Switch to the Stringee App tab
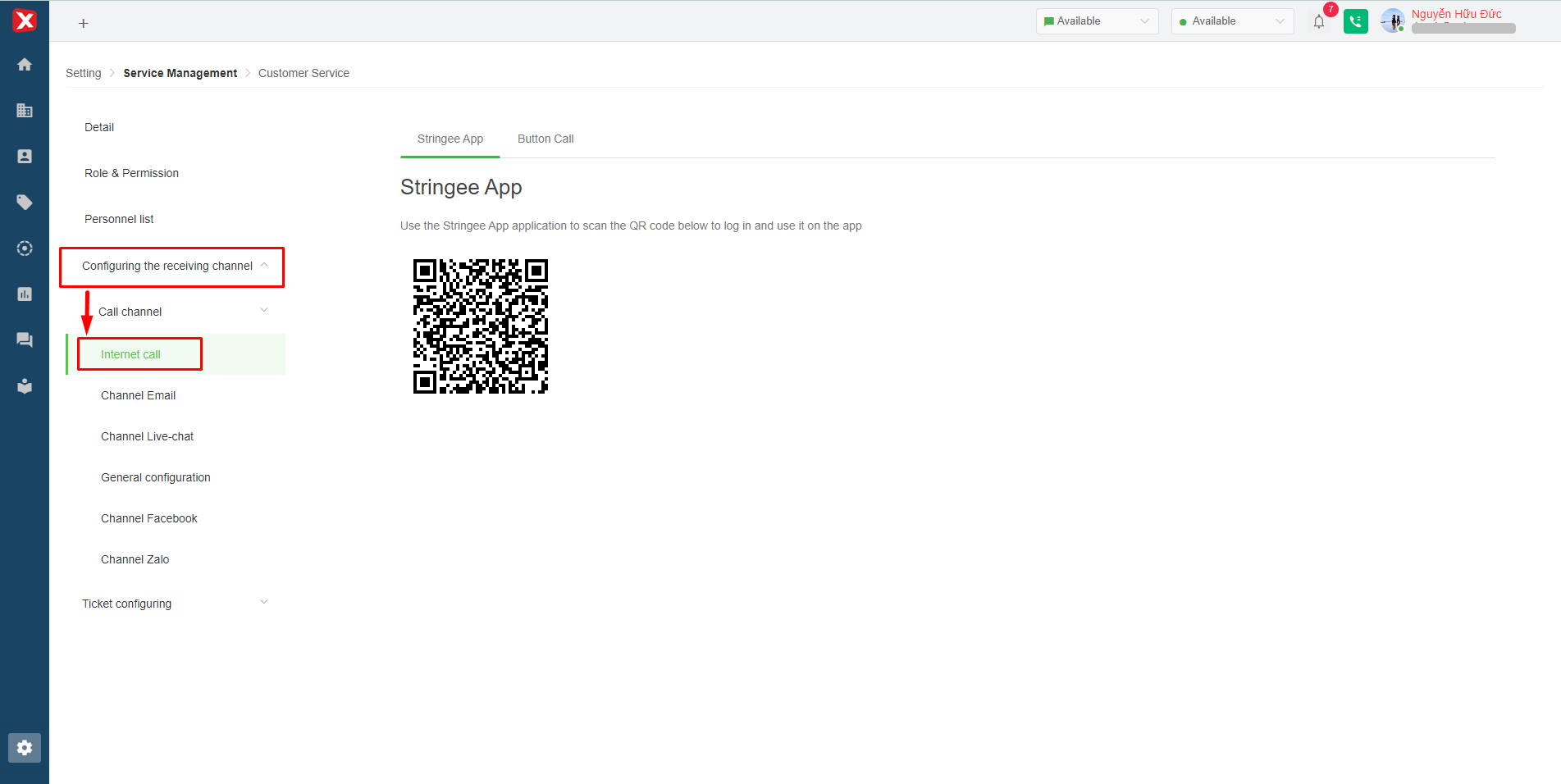 pyautogui.click(x=450, y=139)
